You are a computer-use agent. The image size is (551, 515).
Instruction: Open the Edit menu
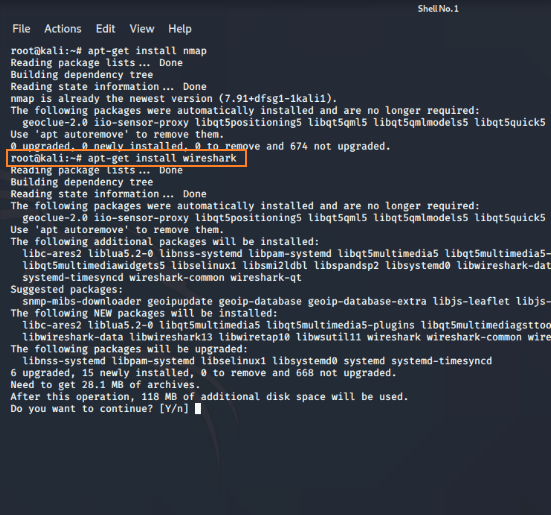point(105,29)
